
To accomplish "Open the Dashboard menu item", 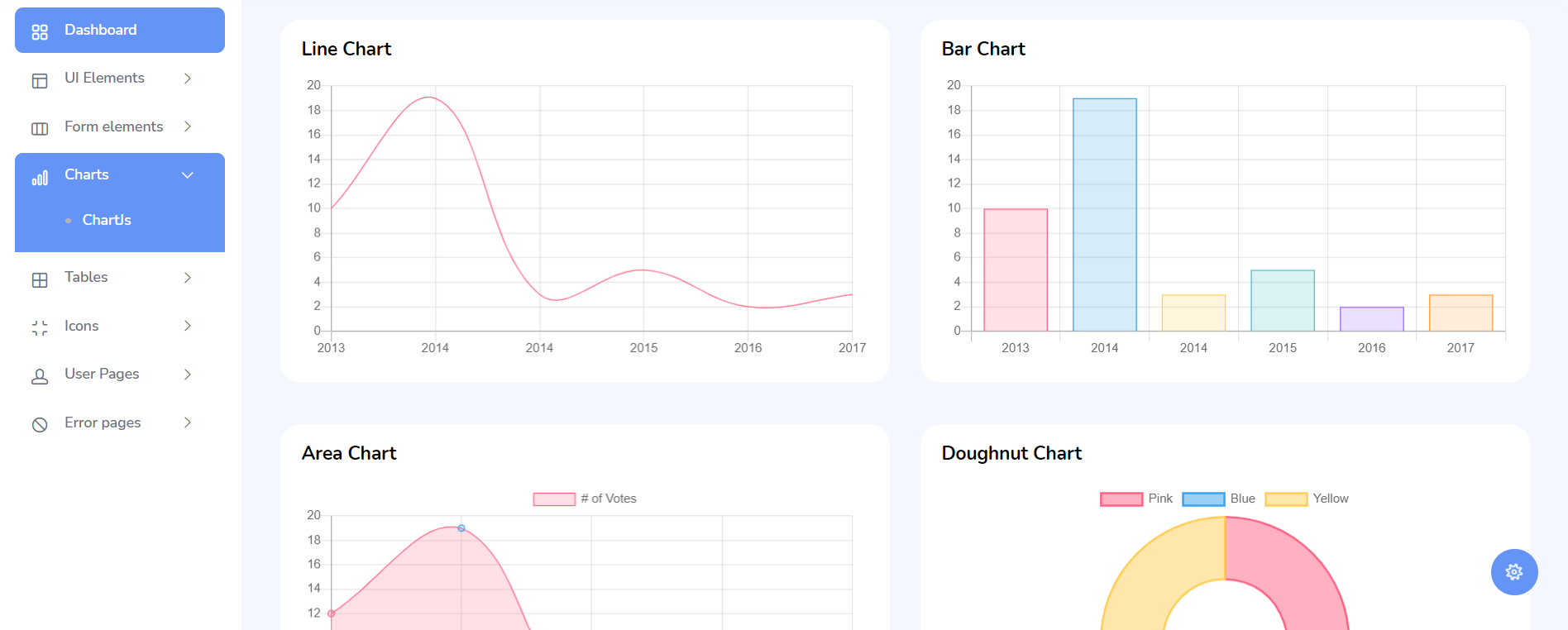I will pyautogui.click(x=120, y=31).
